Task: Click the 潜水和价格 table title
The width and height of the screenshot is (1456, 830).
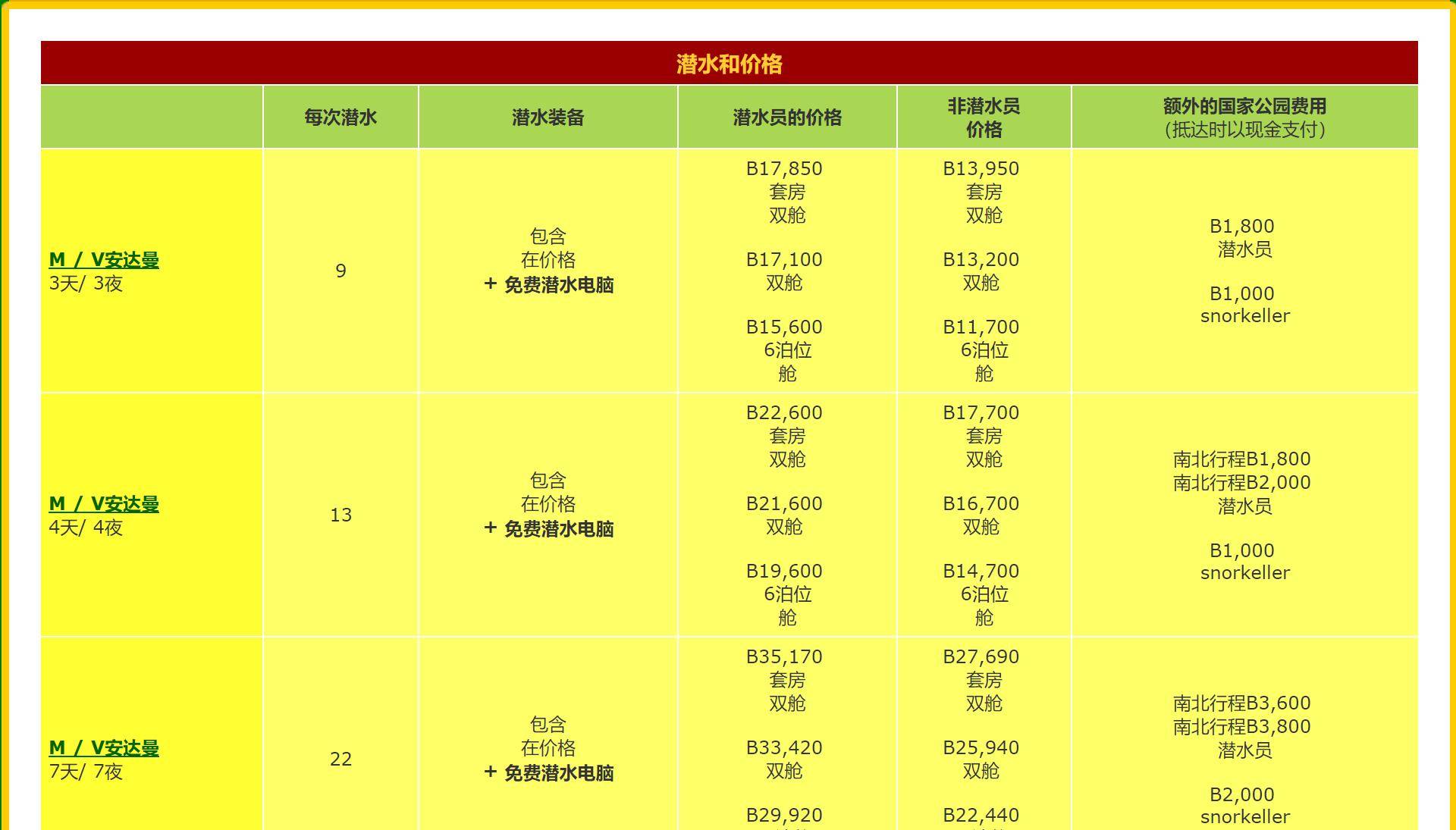Action: pos(729,64)
